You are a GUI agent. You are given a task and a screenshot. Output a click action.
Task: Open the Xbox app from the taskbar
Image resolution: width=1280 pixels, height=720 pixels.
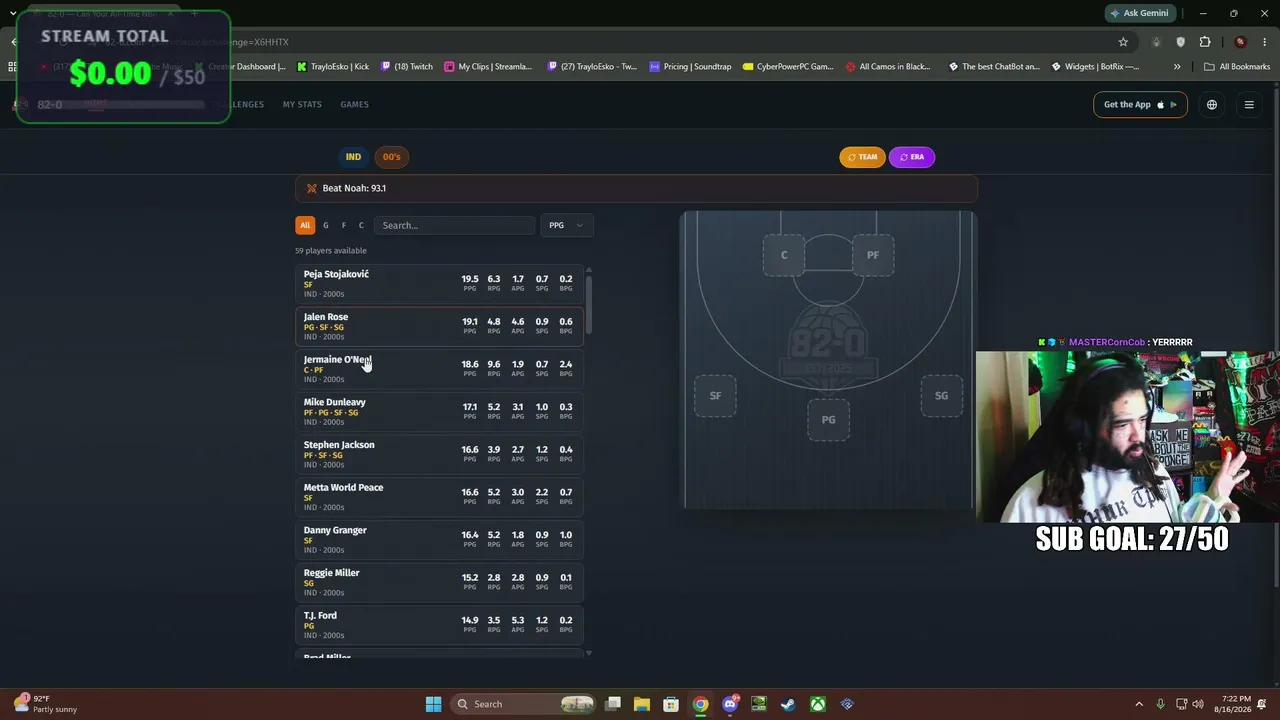[x=818, y=704]
